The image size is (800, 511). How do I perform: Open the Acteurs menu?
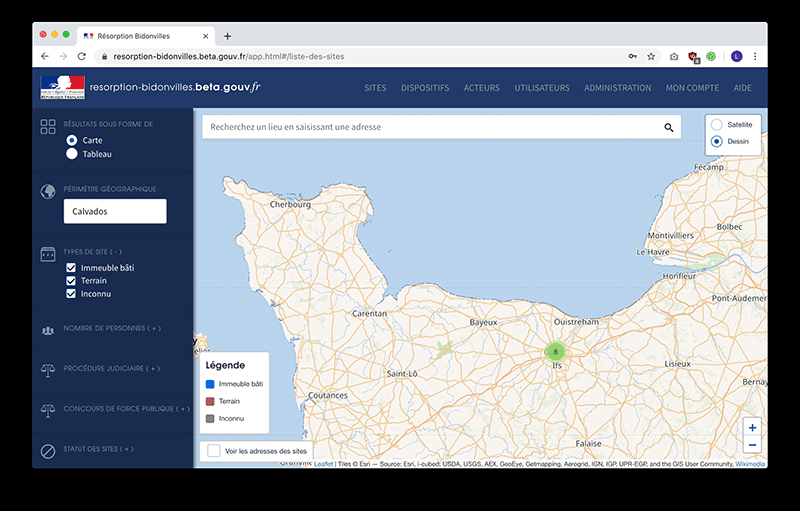point(482,88)
